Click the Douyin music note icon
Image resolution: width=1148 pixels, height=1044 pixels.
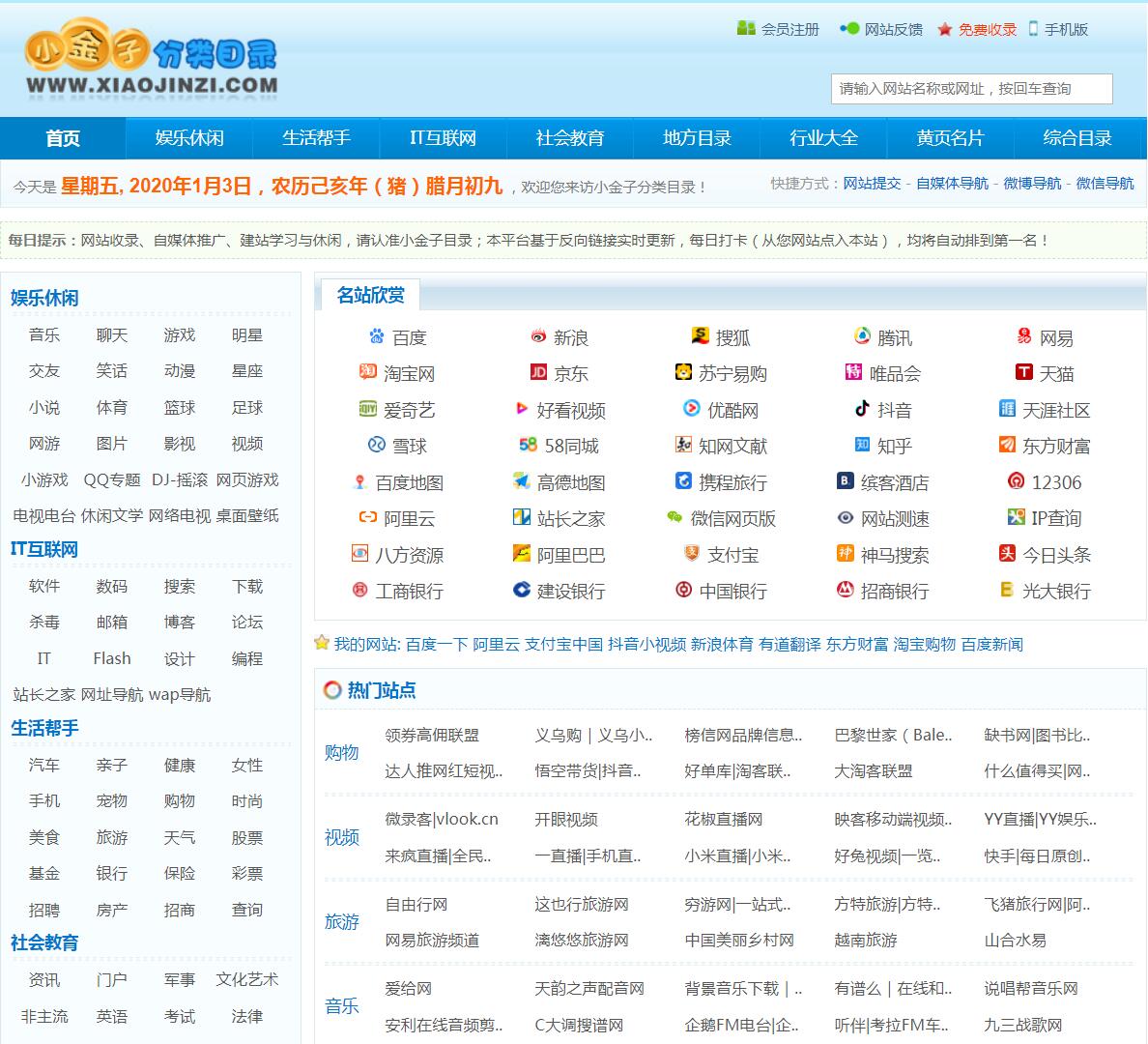click(x=862, y=408)
